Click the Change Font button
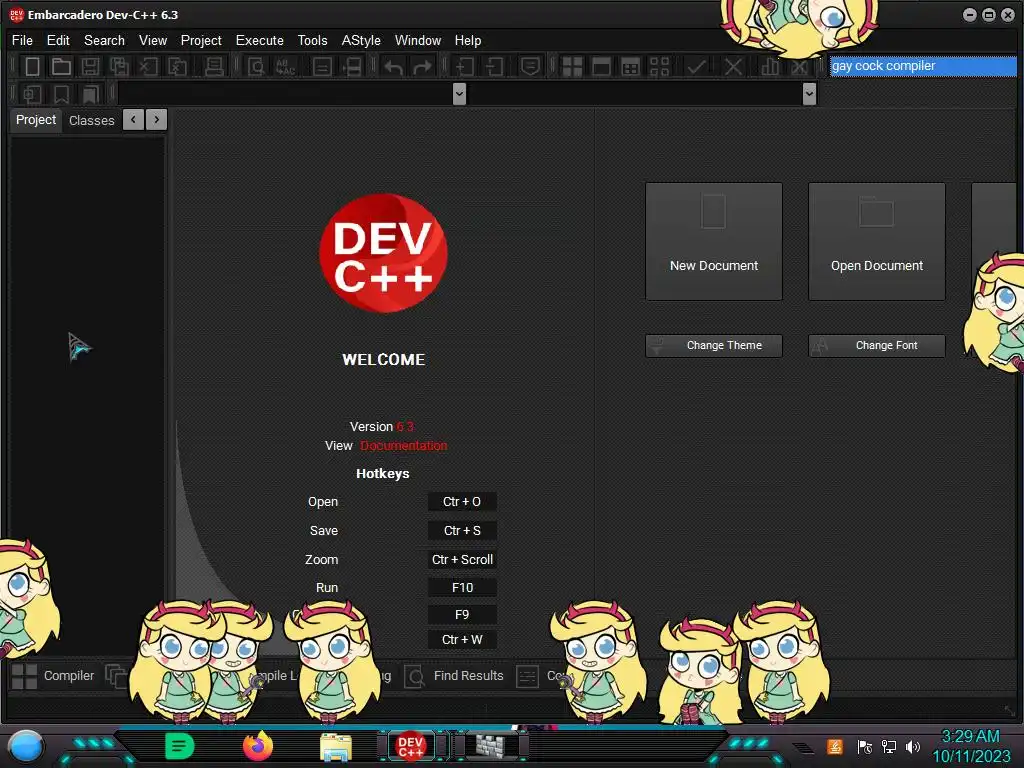This screenshot has width=1024, height=768. 876,345
